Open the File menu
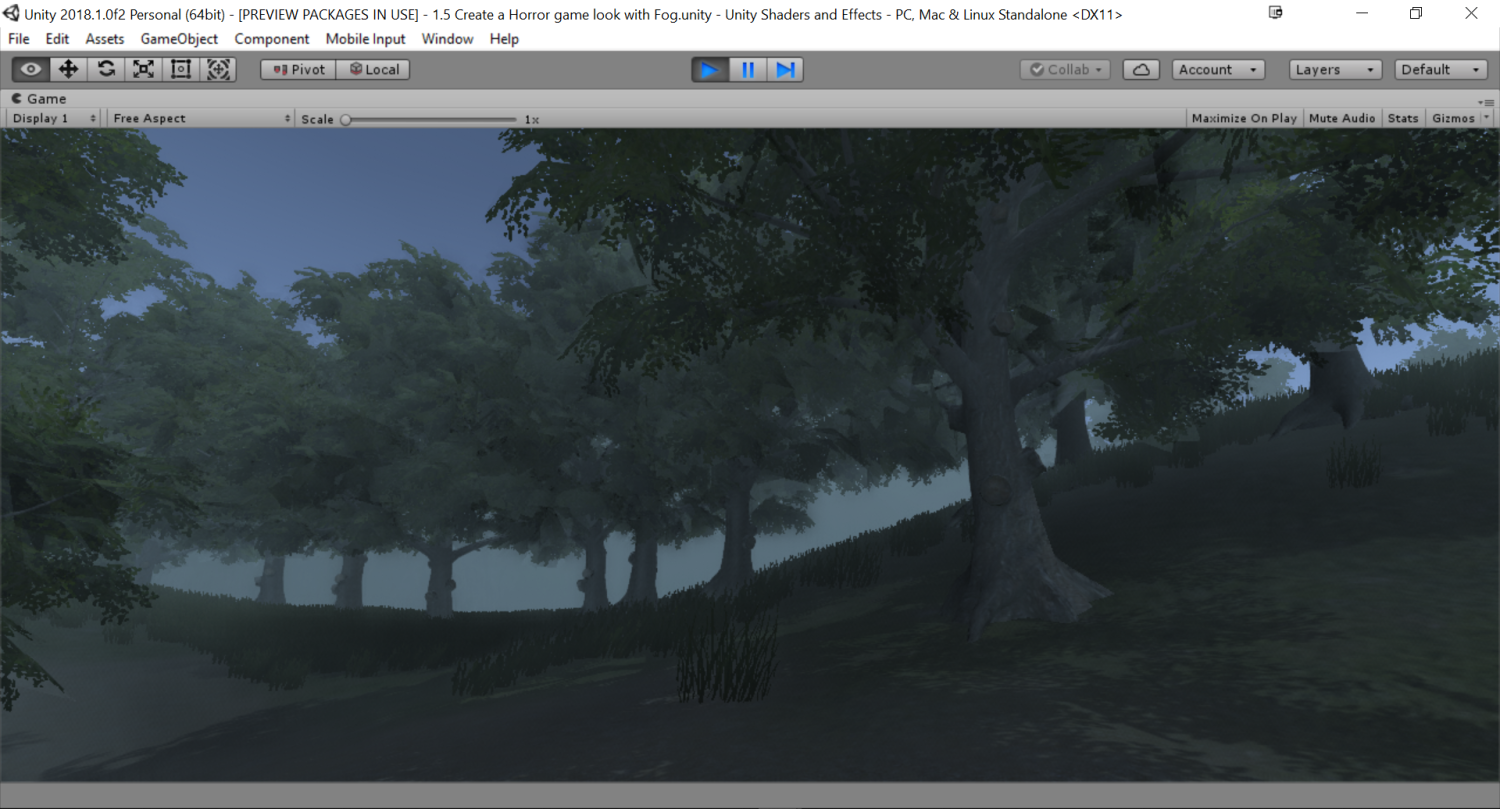The width and height of the screenshot is (1500, 809). point(19,39)
